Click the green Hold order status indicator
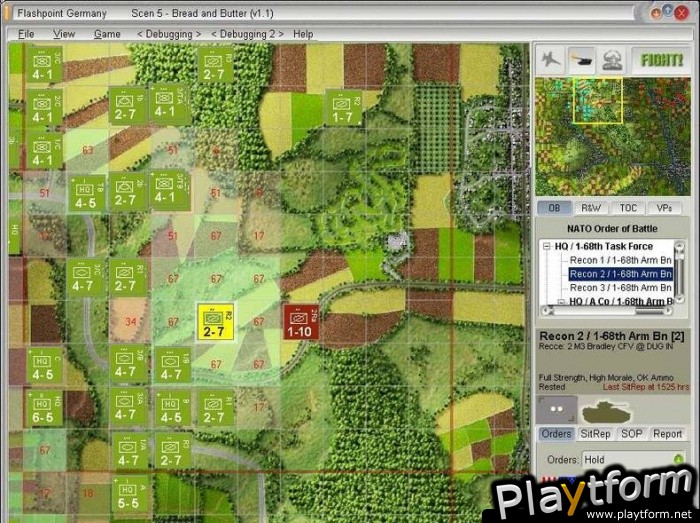700x523 pixels. click(678, 459)
